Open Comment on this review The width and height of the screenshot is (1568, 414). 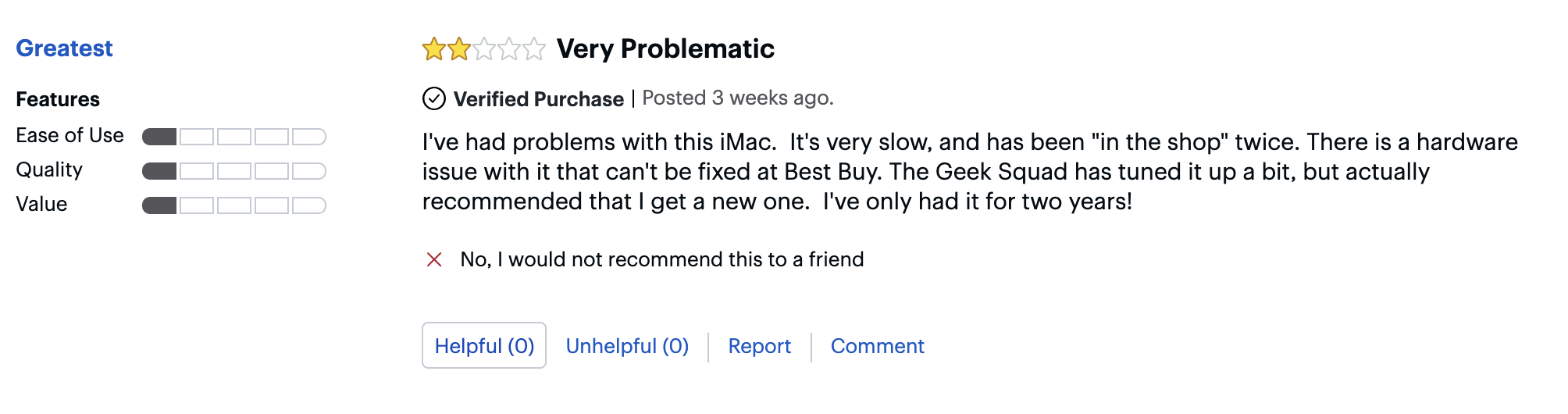(877, 345)
